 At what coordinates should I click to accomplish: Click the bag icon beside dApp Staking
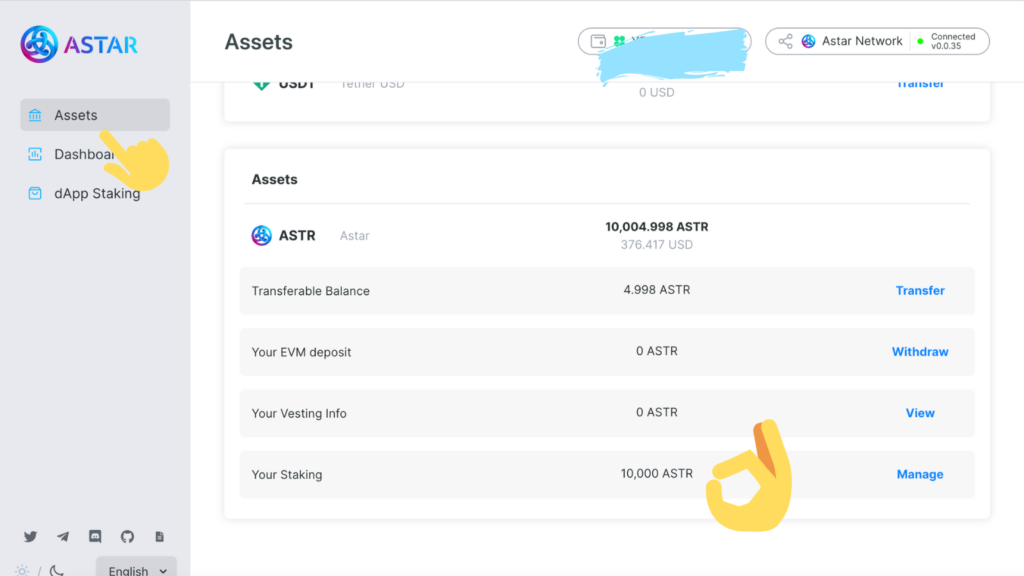tap(35, 193)
